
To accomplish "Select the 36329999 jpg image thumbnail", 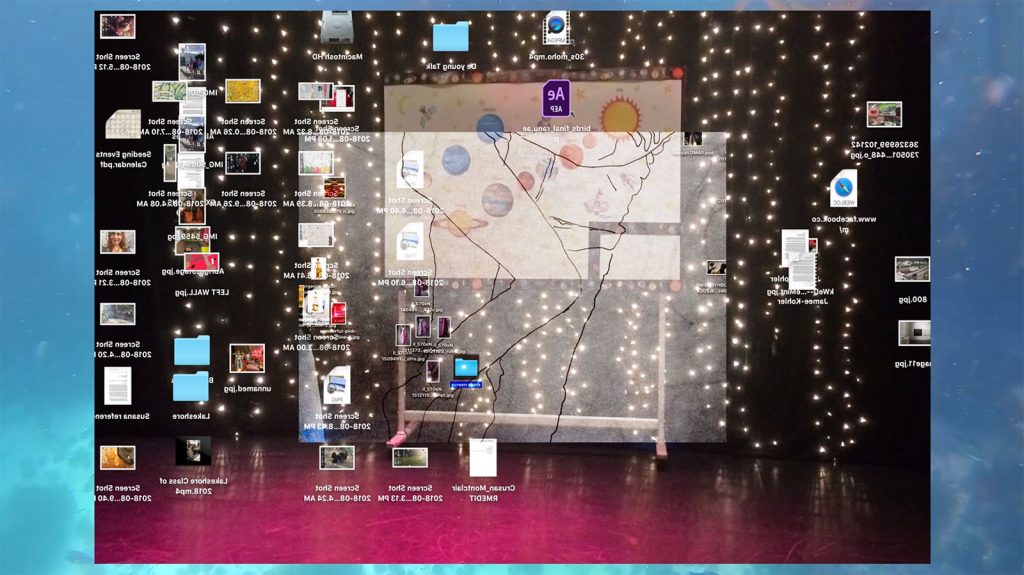I will tap(884, 114).
